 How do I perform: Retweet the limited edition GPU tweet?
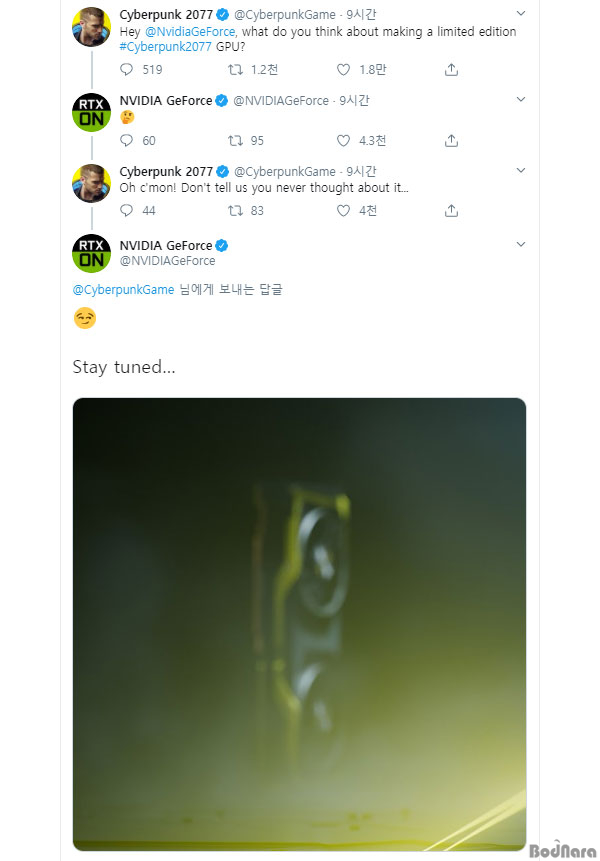tap(235, 69)
